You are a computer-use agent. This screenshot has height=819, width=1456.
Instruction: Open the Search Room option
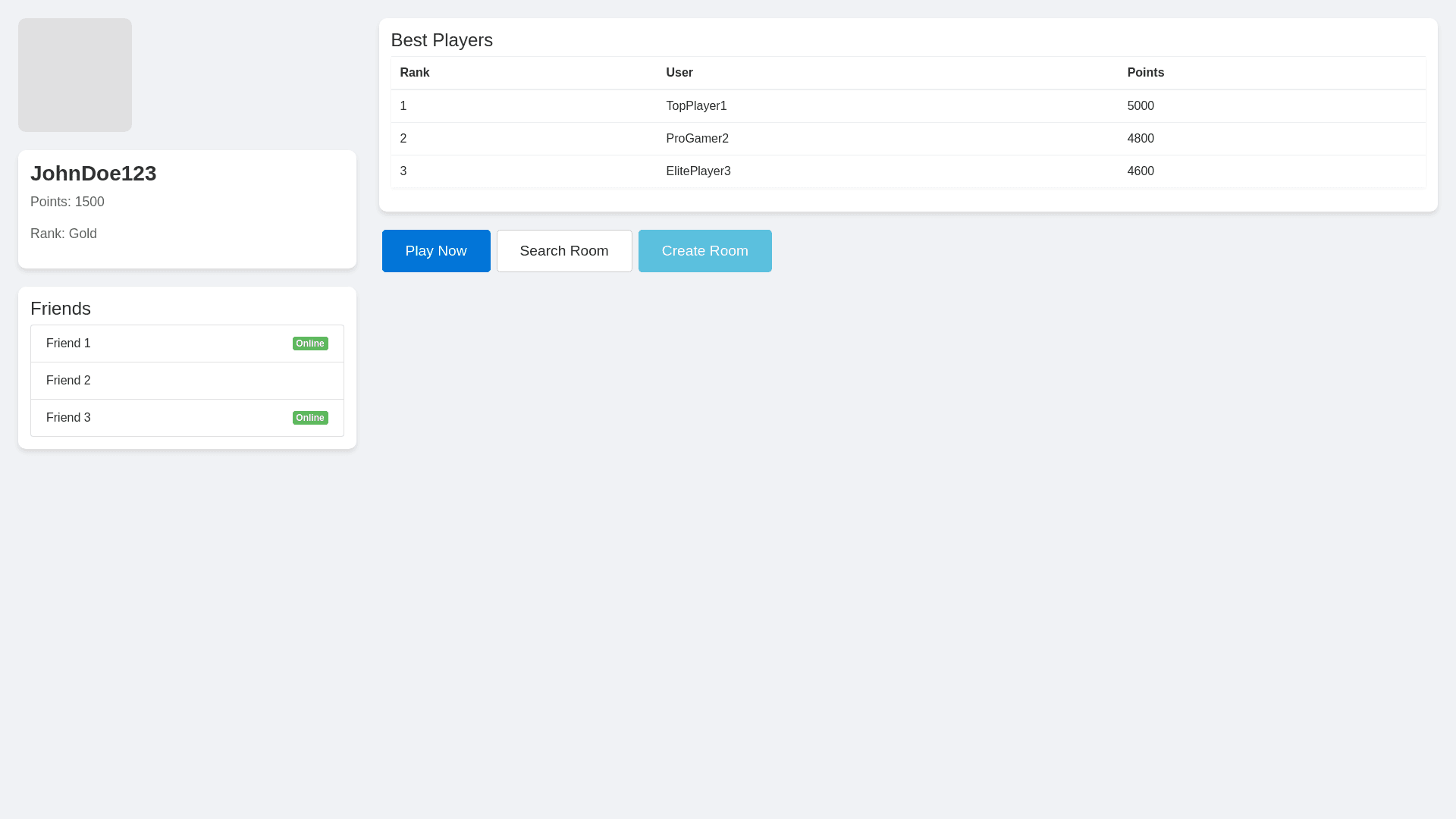click(x=563, y=251)
